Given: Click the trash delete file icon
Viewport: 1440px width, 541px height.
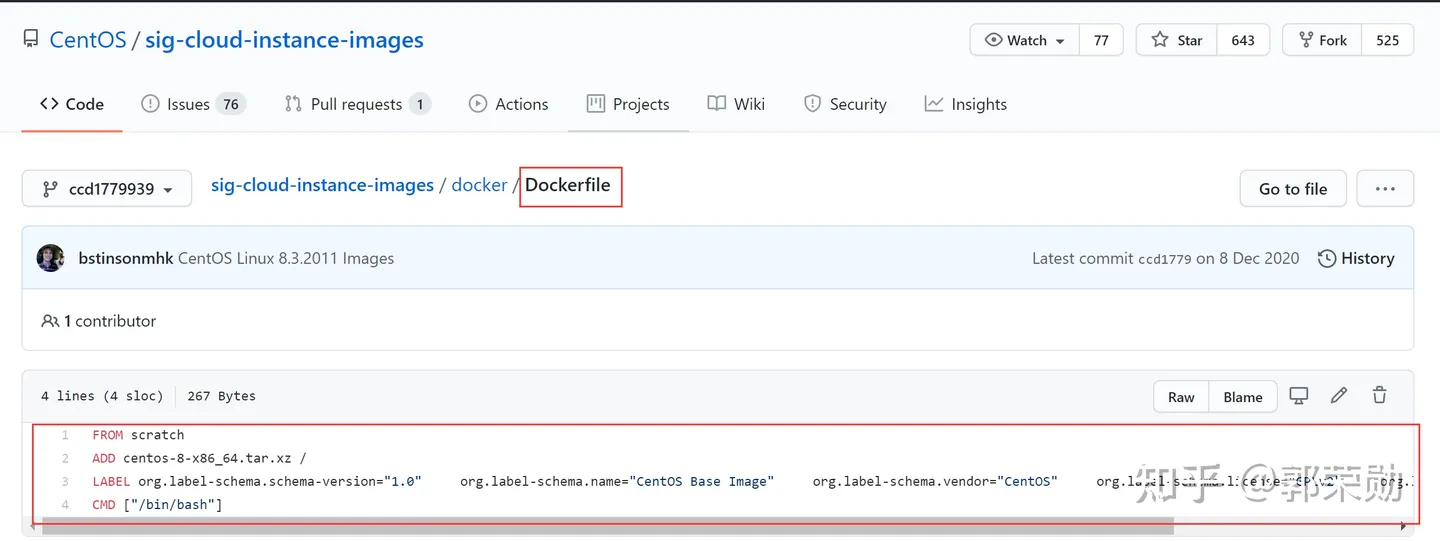Looking at the screenshot, I should [x=1380, y=396].
